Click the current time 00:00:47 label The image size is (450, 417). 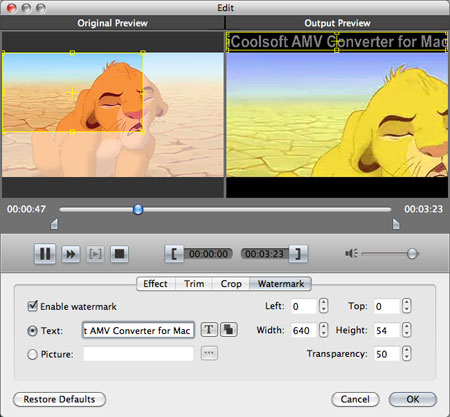pos(26,209)
